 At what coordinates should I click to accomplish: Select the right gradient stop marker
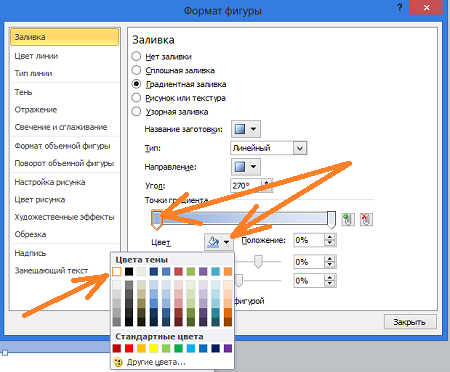tap(331, 219)
